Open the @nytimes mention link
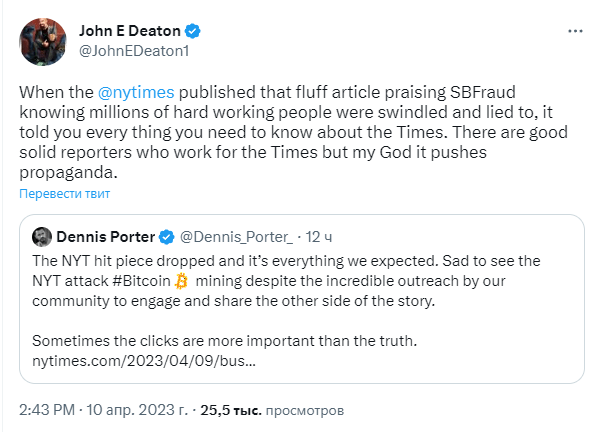Image resolution: width=599 pixels, height=432 pixels. coord(136,92)
